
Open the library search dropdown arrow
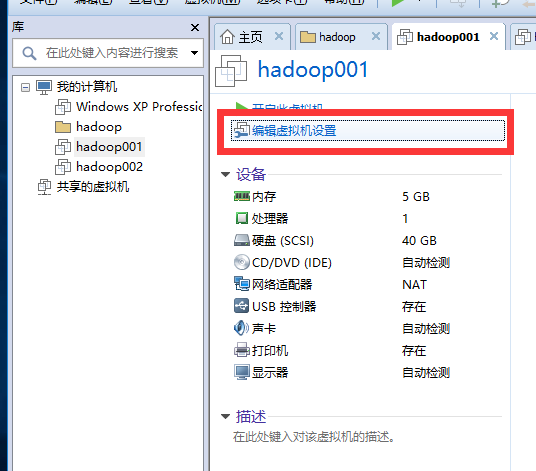click(x=194, y=53)
